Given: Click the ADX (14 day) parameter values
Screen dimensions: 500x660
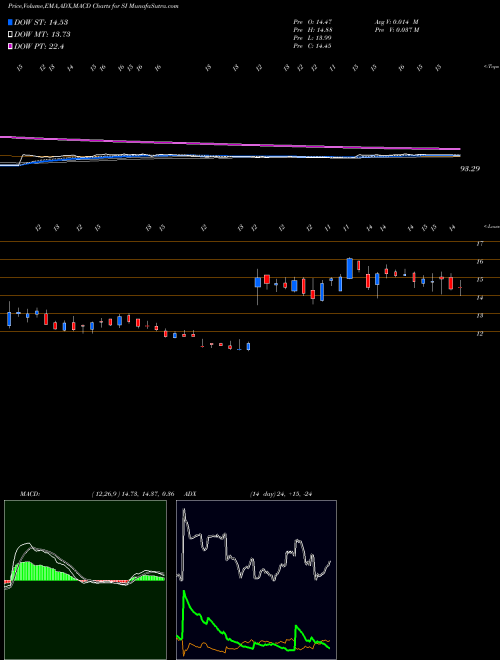Looking at the screenshot, I should [x=280, y=494].
